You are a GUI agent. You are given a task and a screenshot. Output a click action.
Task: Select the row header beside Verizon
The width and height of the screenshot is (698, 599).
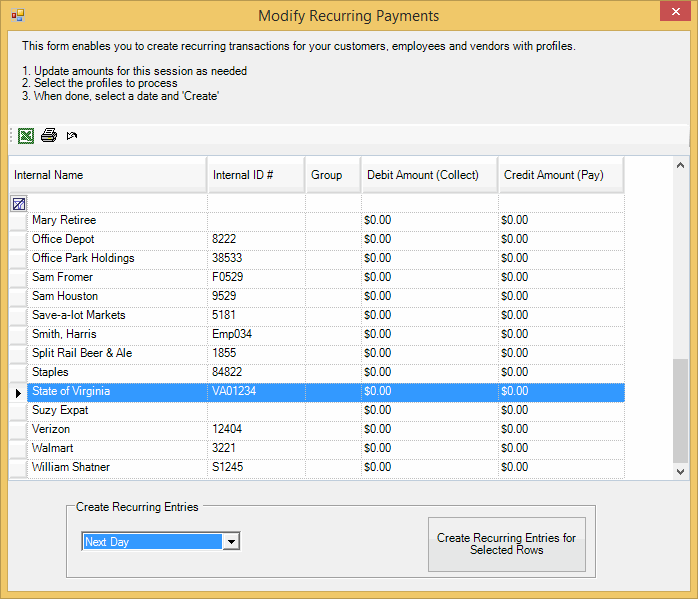pos(18,429)
